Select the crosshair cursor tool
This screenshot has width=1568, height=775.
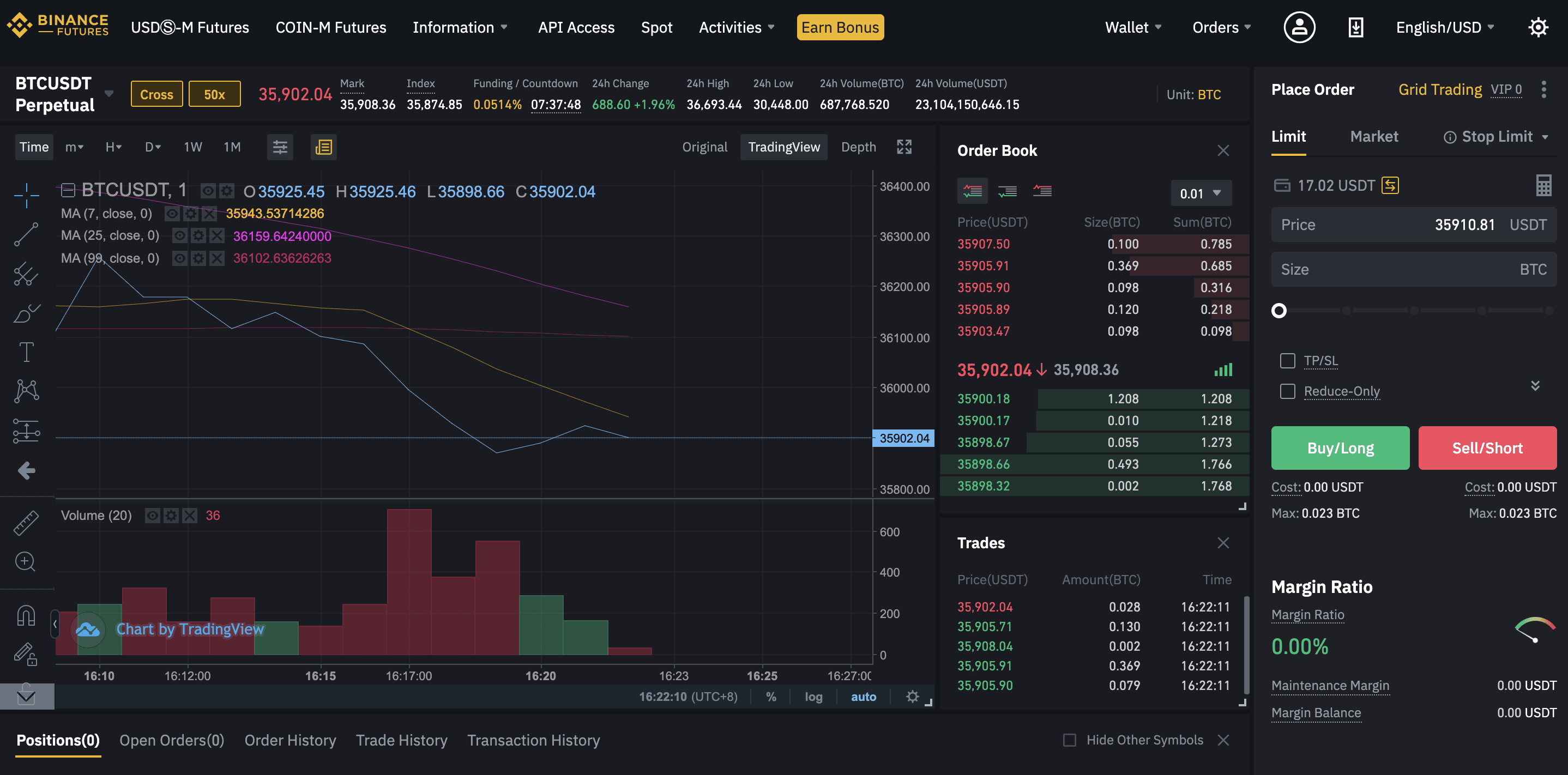point(26,195)
